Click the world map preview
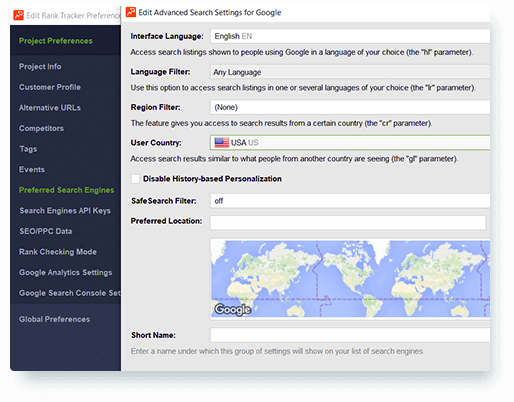The height and width of the screenshot is (402, 514). click(x=350, y=279)
